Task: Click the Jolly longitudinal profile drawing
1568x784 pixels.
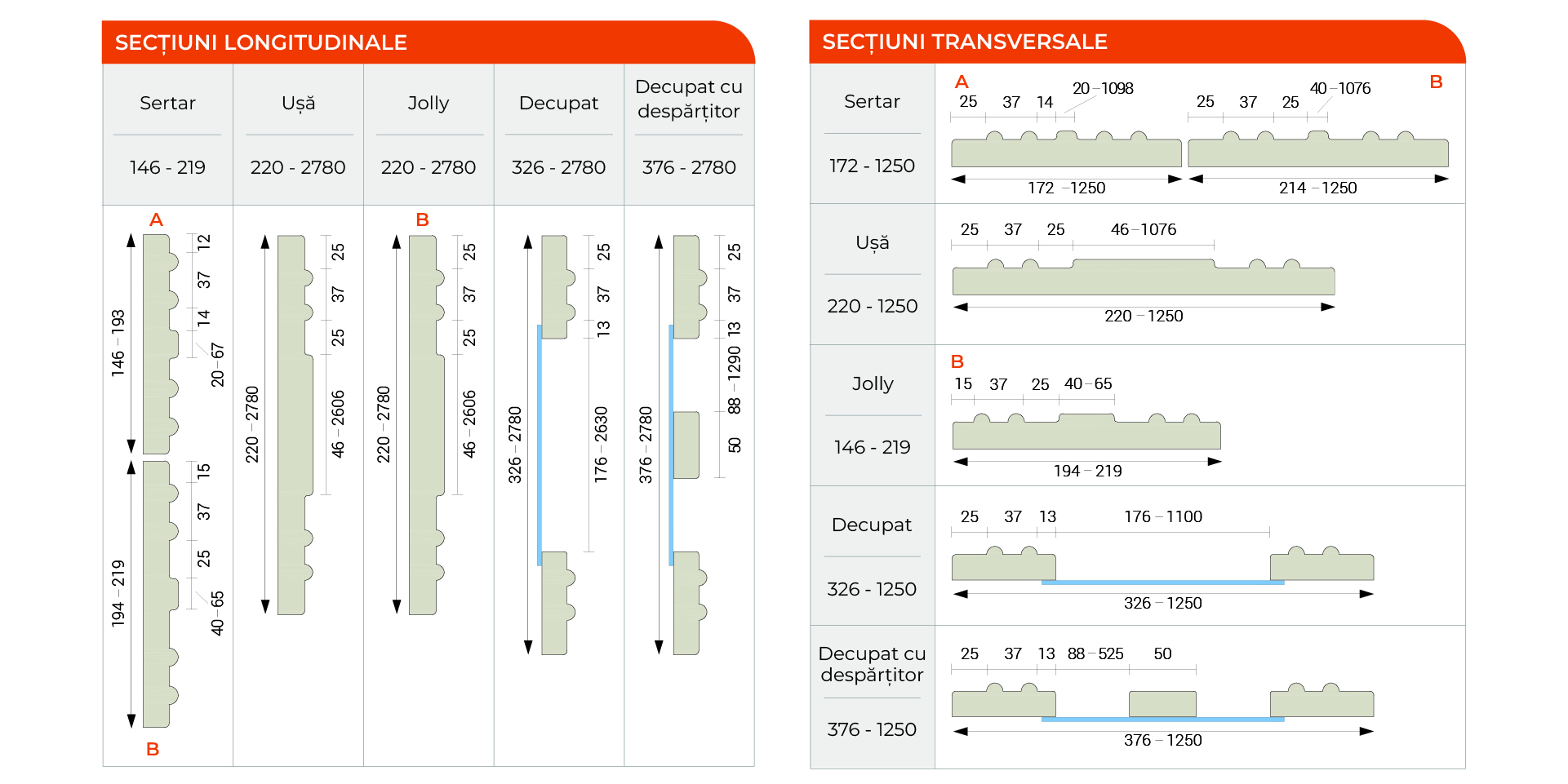Action: click(x=426, y=425)
